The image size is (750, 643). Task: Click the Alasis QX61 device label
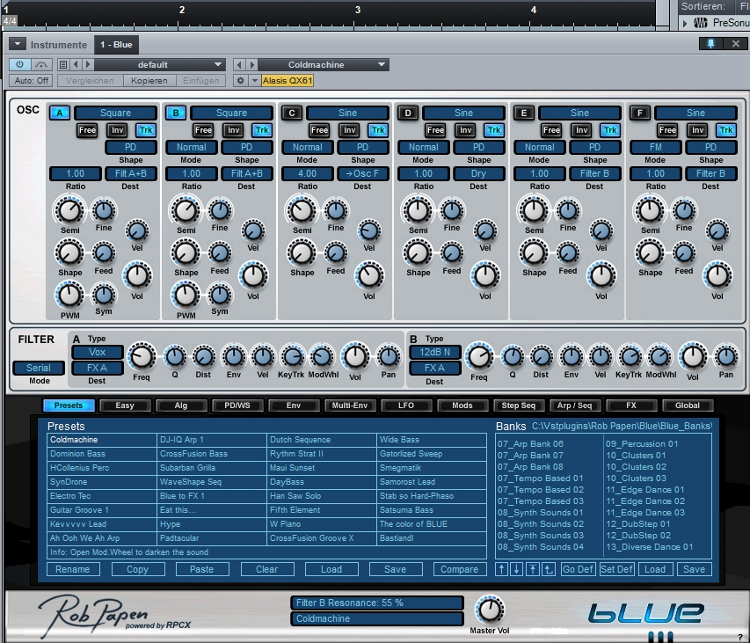click(287, 80)
